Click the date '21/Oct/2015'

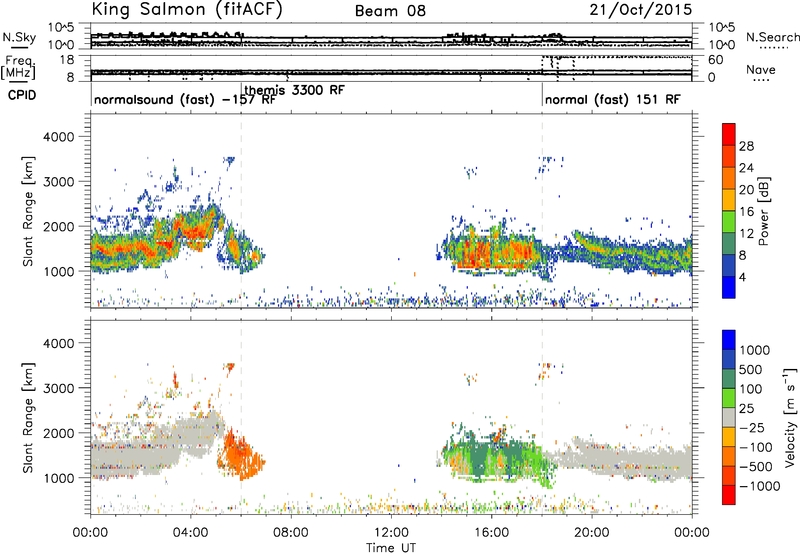(641, 10)
